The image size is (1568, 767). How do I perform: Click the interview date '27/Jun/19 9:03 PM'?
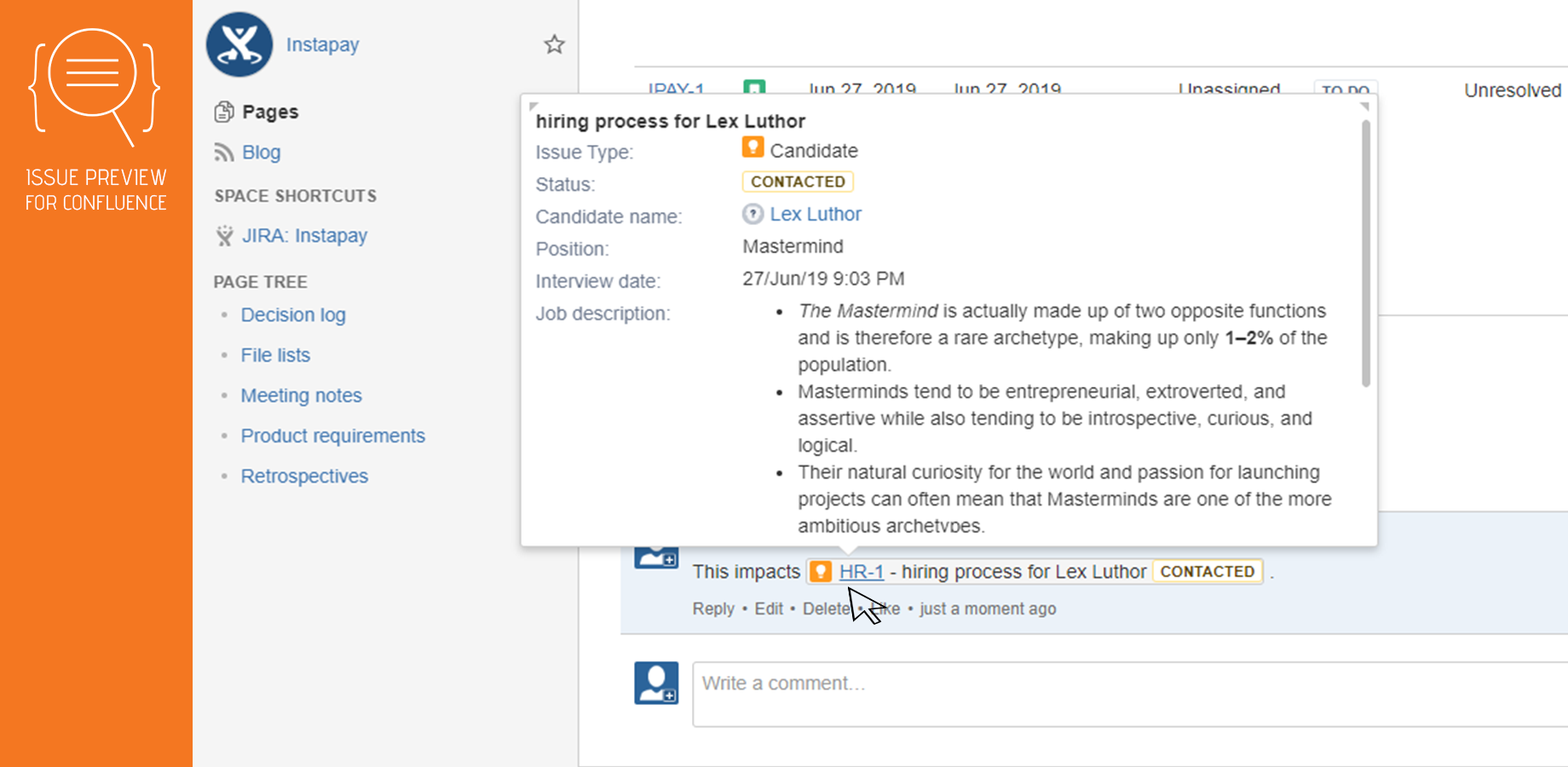[x=823, y=279]
